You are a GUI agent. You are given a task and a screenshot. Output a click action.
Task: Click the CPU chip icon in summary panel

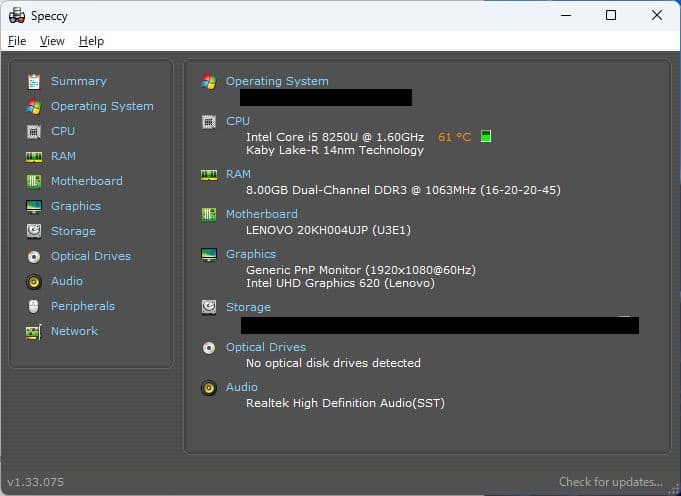209,122
